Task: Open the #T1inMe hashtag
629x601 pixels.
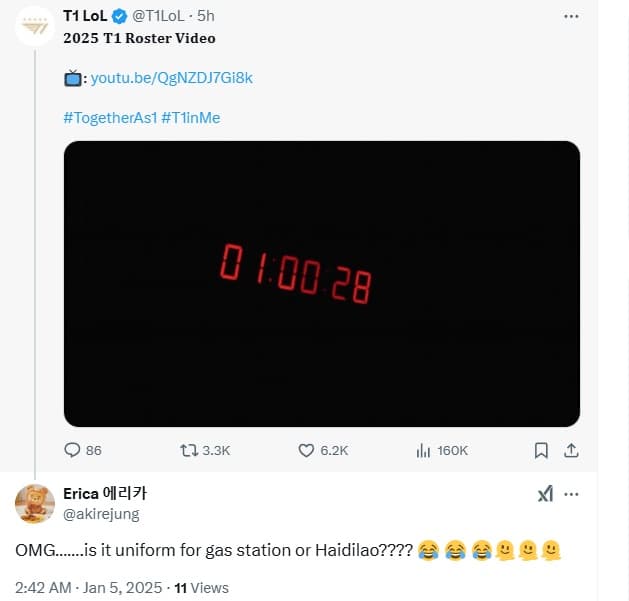Action: point(190,117)
